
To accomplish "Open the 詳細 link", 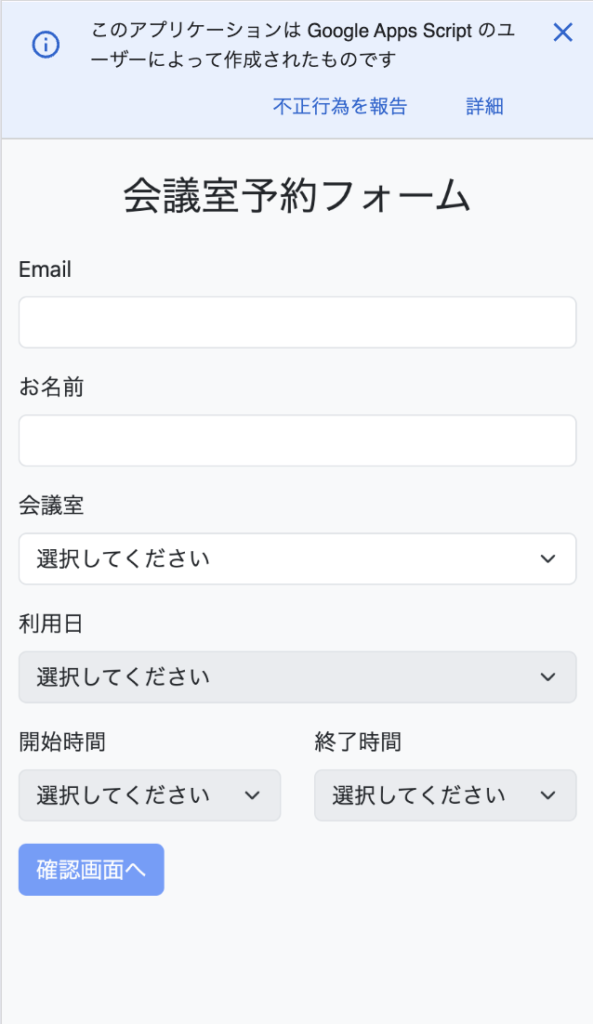I will [485, 106].
